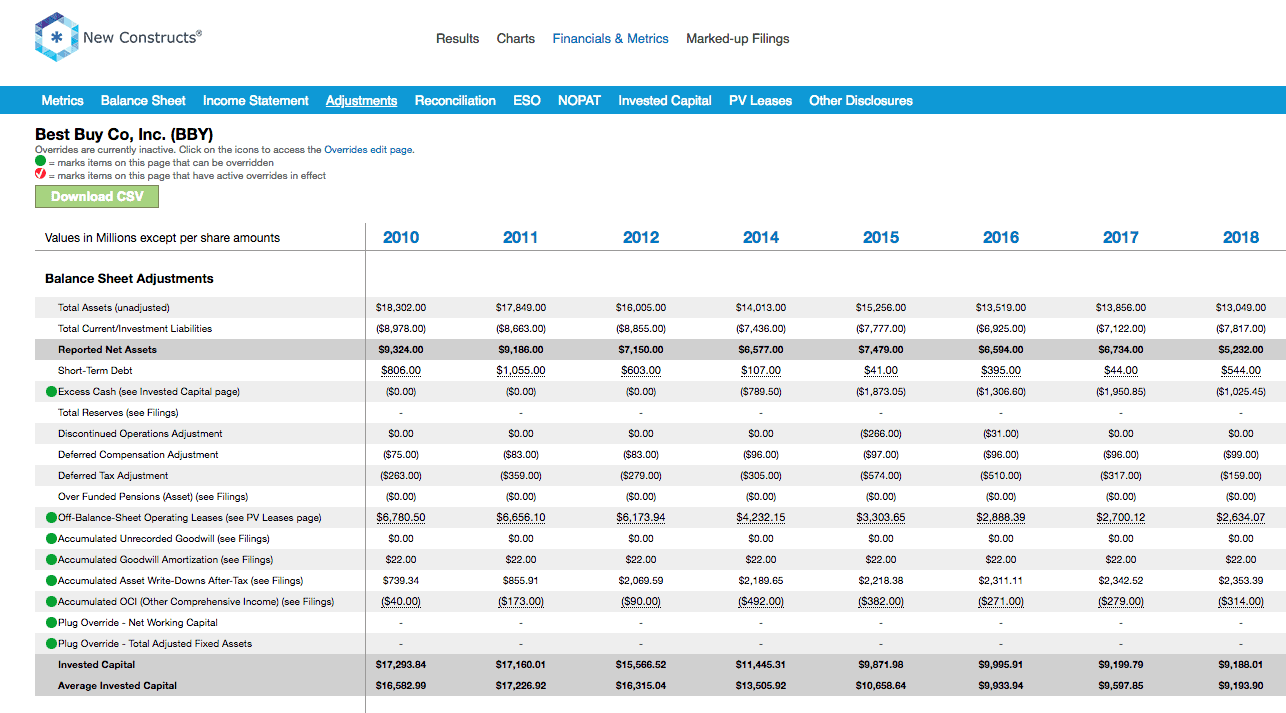The image size is (1286, 713).
Task: Click green dot beside Accumulated Asset Write-Downs After-Tax
Action: [x=52, y=581]
